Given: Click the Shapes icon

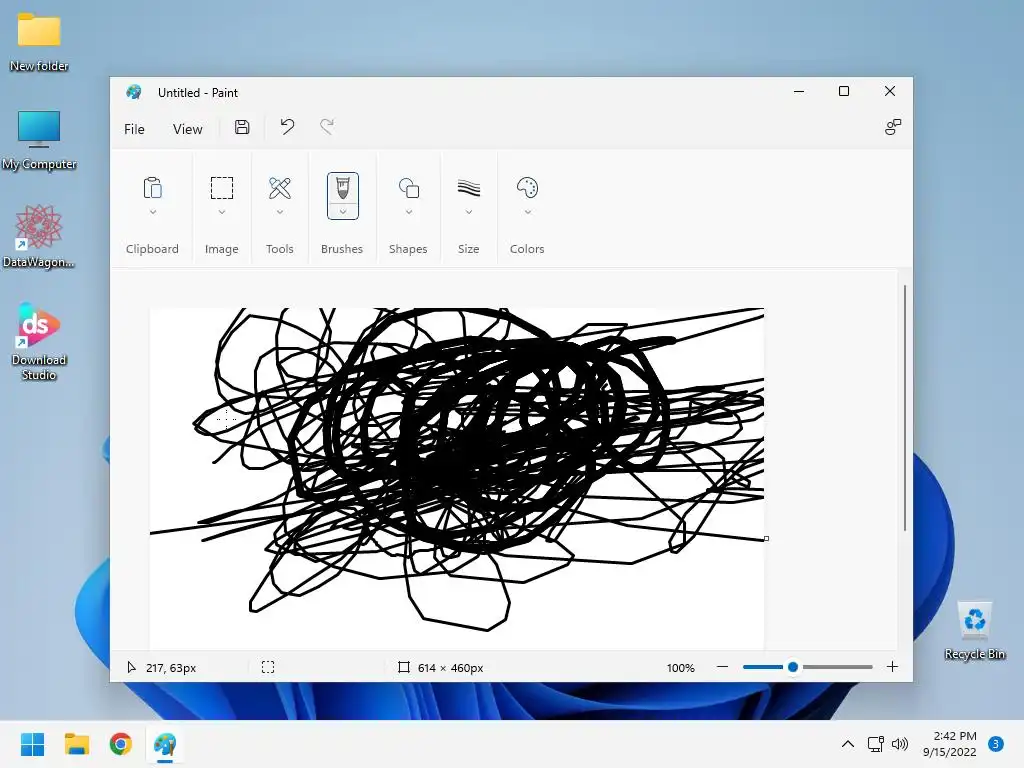Looking at the screenshot, I should [409, 188].
